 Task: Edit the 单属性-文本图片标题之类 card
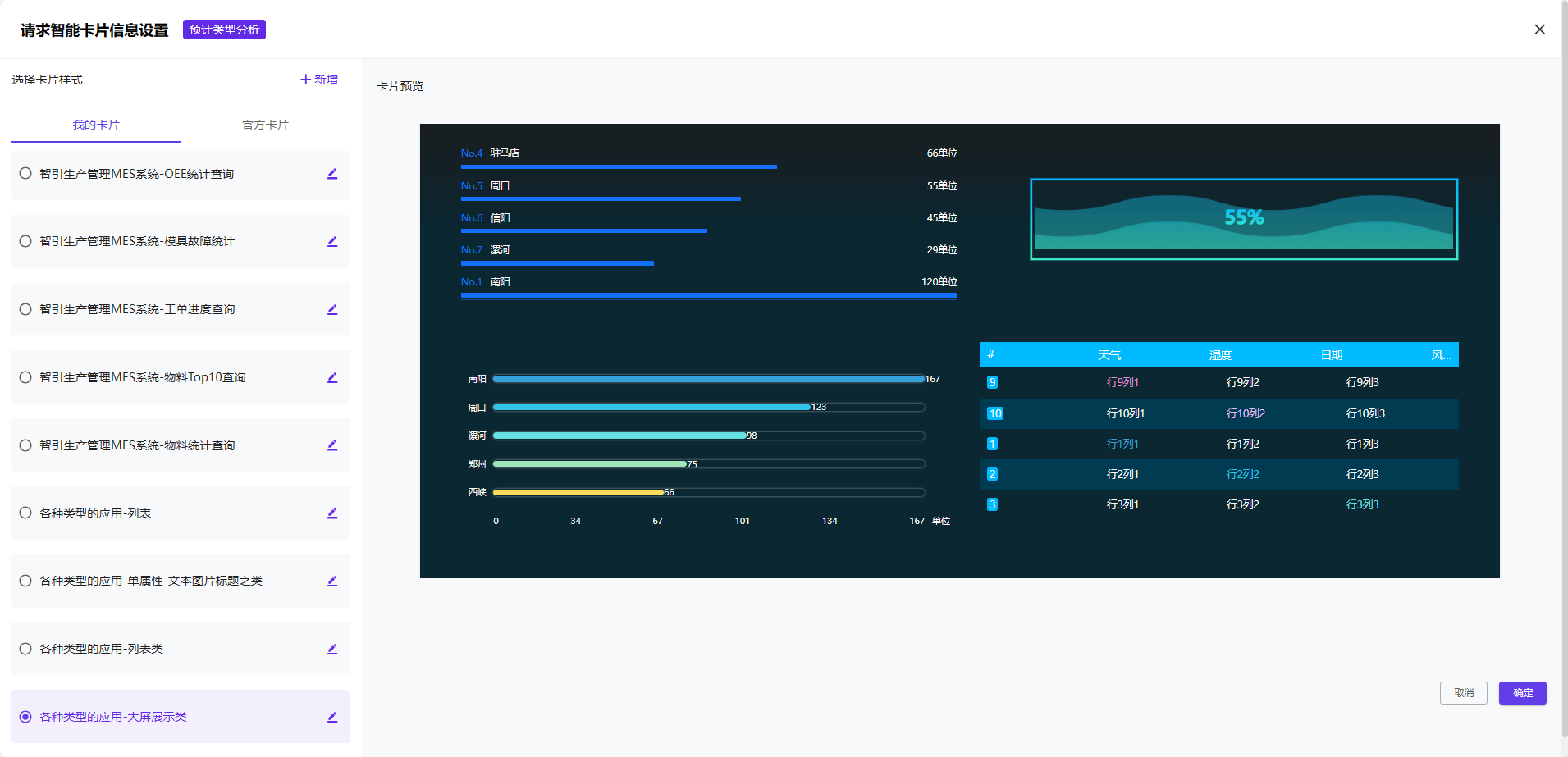click(332, 581)
